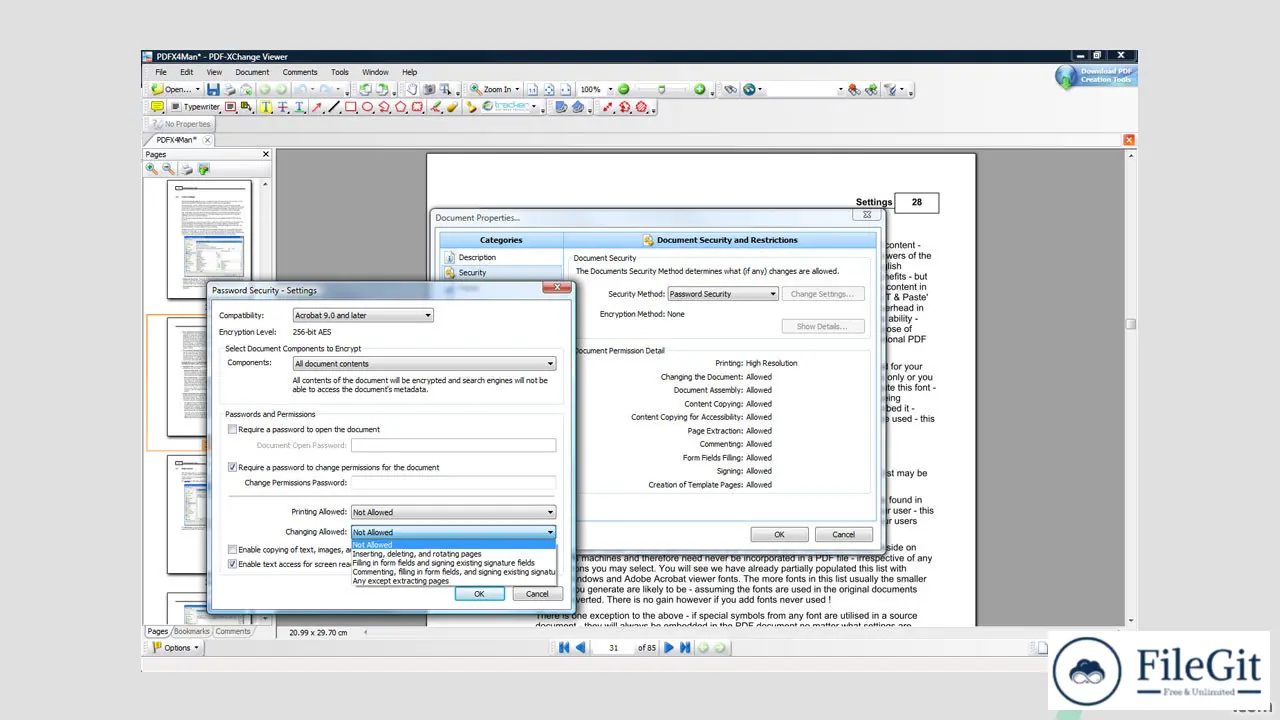This screenshot has width=1280, height=720.
Task: Select the Underline text tool
Action: tap(299, 107)
